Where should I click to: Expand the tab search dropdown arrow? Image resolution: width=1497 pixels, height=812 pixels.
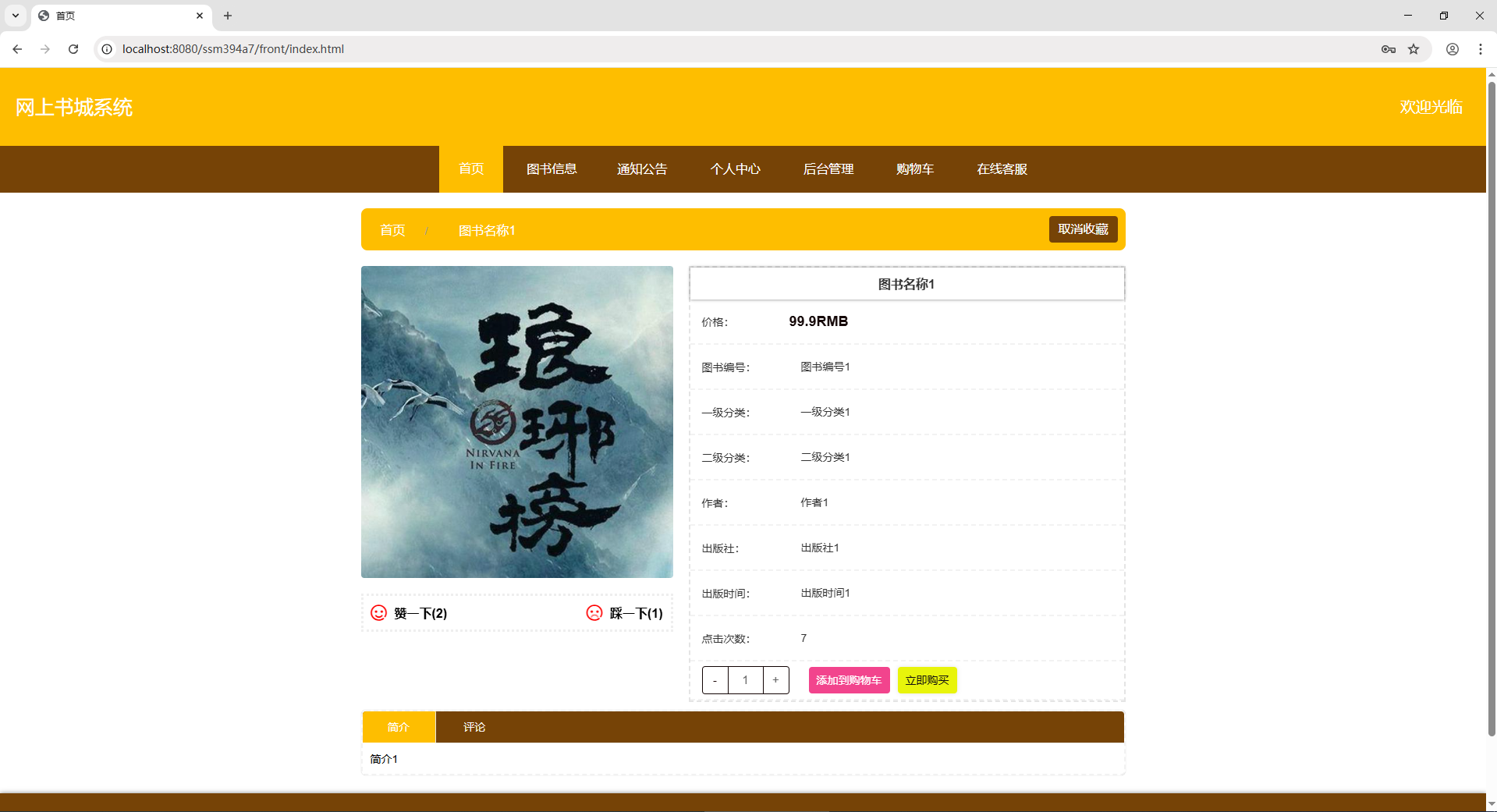coord(16,16)
